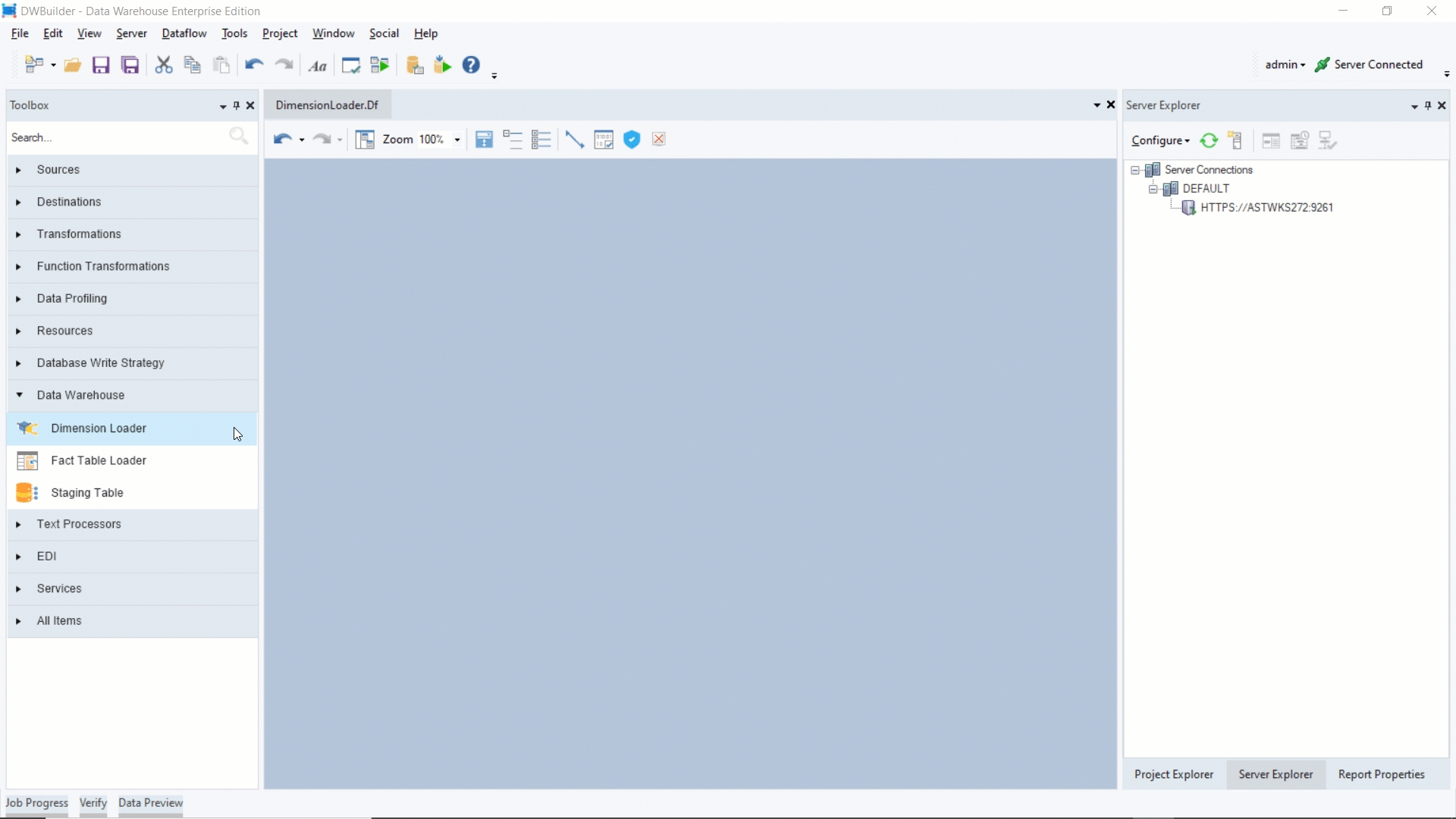Open the Configure dropdown in Server Explorer
Viewport: 1456px width, 819px height.
click(x=1159, y=141)
